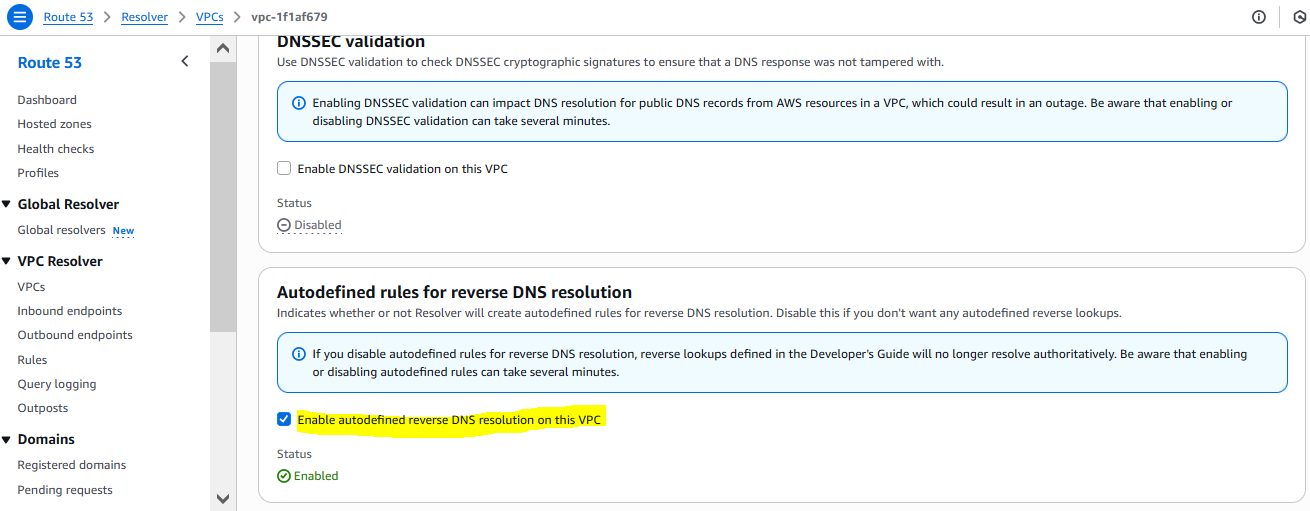Open Dashboard in sidebar
The width and height of the screenshot is (1310, 511).
click(x=47, y=100)
